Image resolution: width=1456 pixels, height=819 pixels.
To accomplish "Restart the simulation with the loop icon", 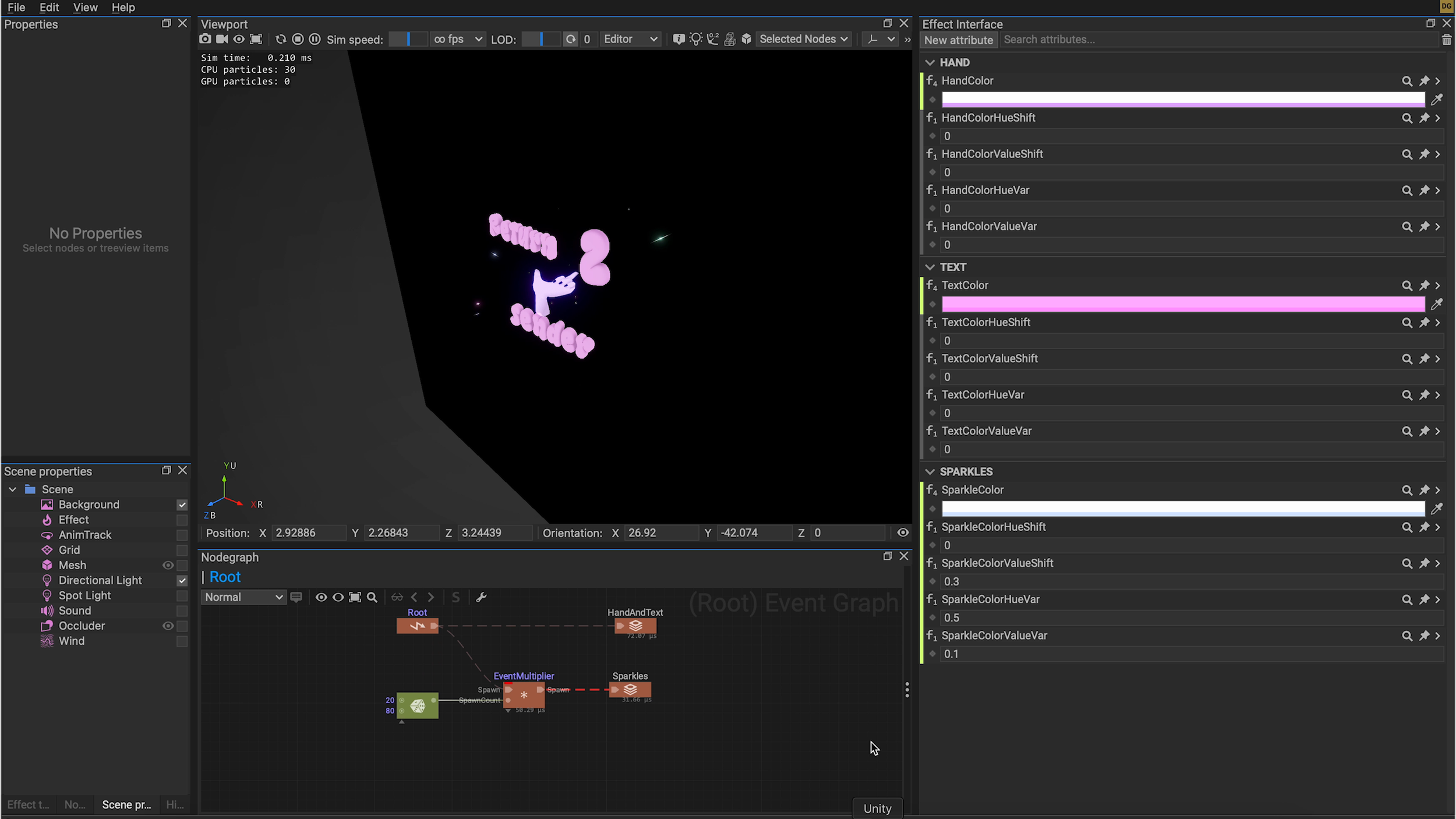I will click(281, 39).
